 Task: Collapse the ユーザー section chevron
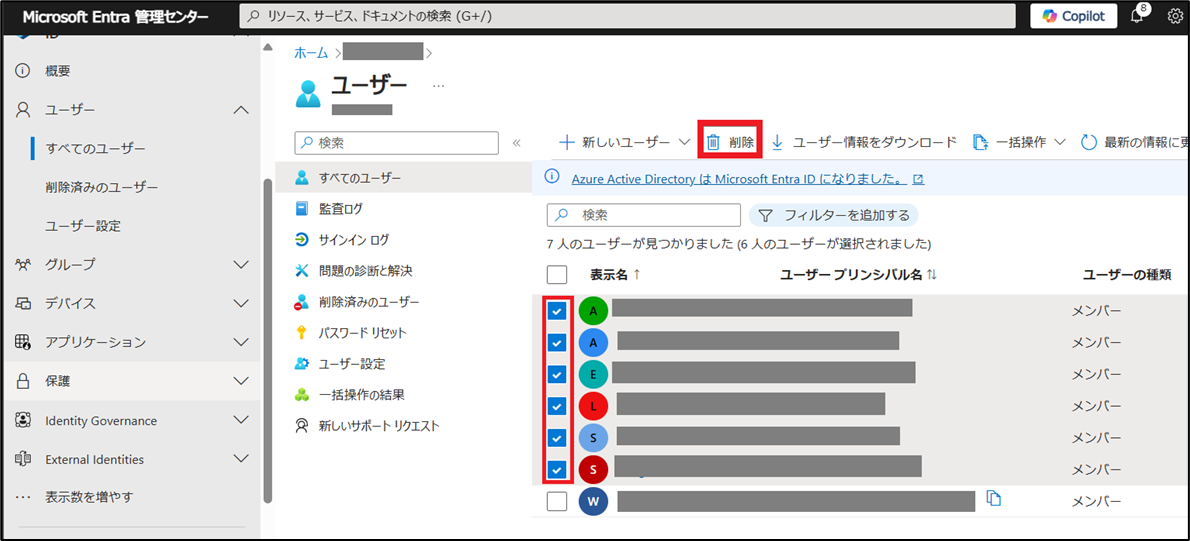click(x=241, y=111)
